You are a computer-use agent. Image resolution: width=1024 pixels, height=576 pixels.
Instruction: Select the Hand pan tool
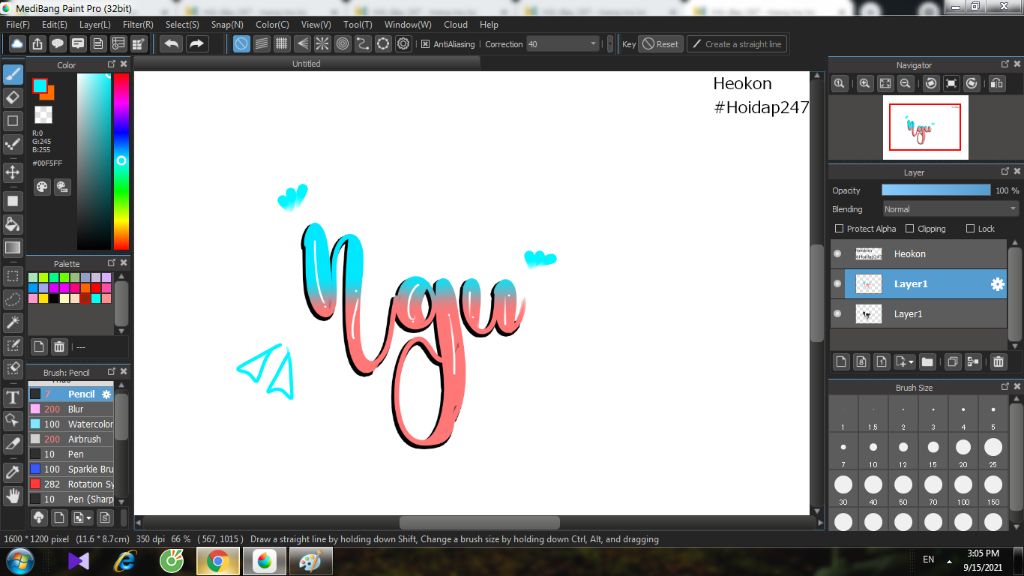click(12, 496)
